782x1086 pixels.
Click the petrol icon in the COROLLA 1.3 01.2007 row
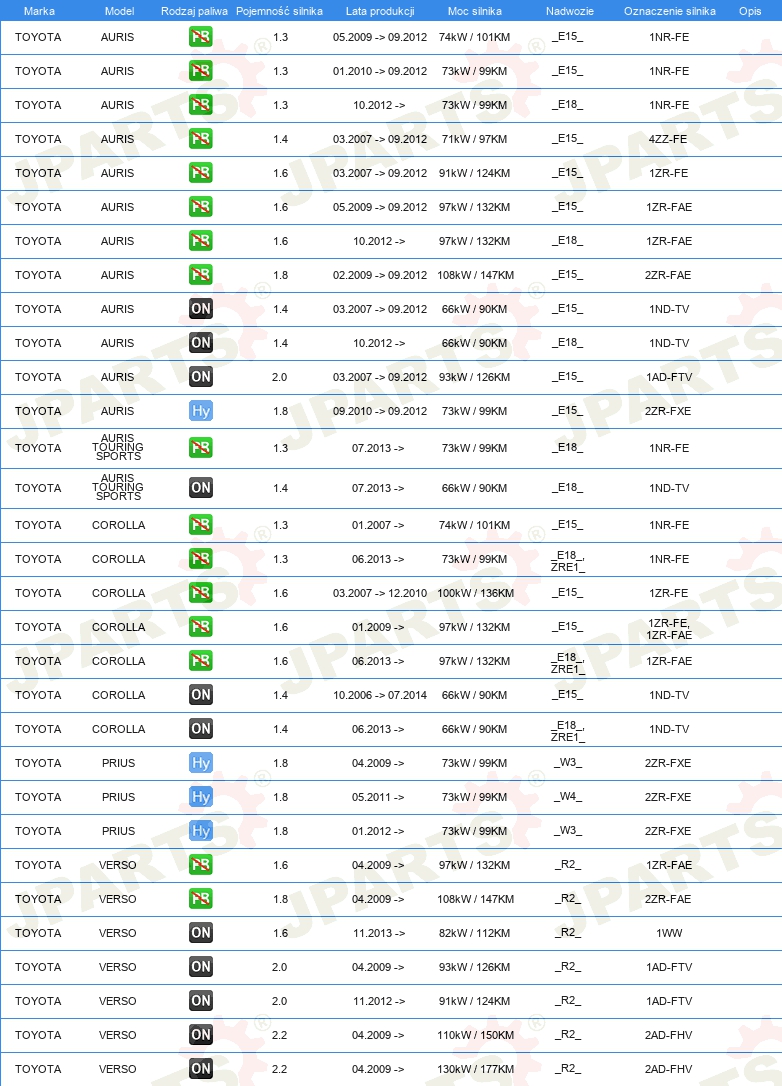coord(200,524)
